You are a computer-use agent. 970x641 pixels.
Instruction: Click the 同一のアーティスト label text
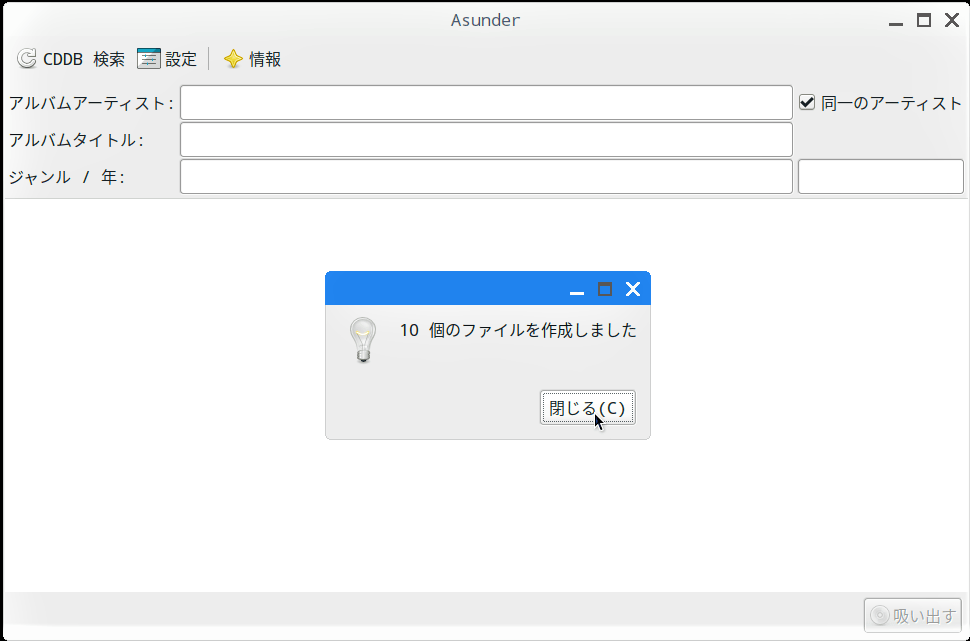pyautogui.click(x=891, y=103)
